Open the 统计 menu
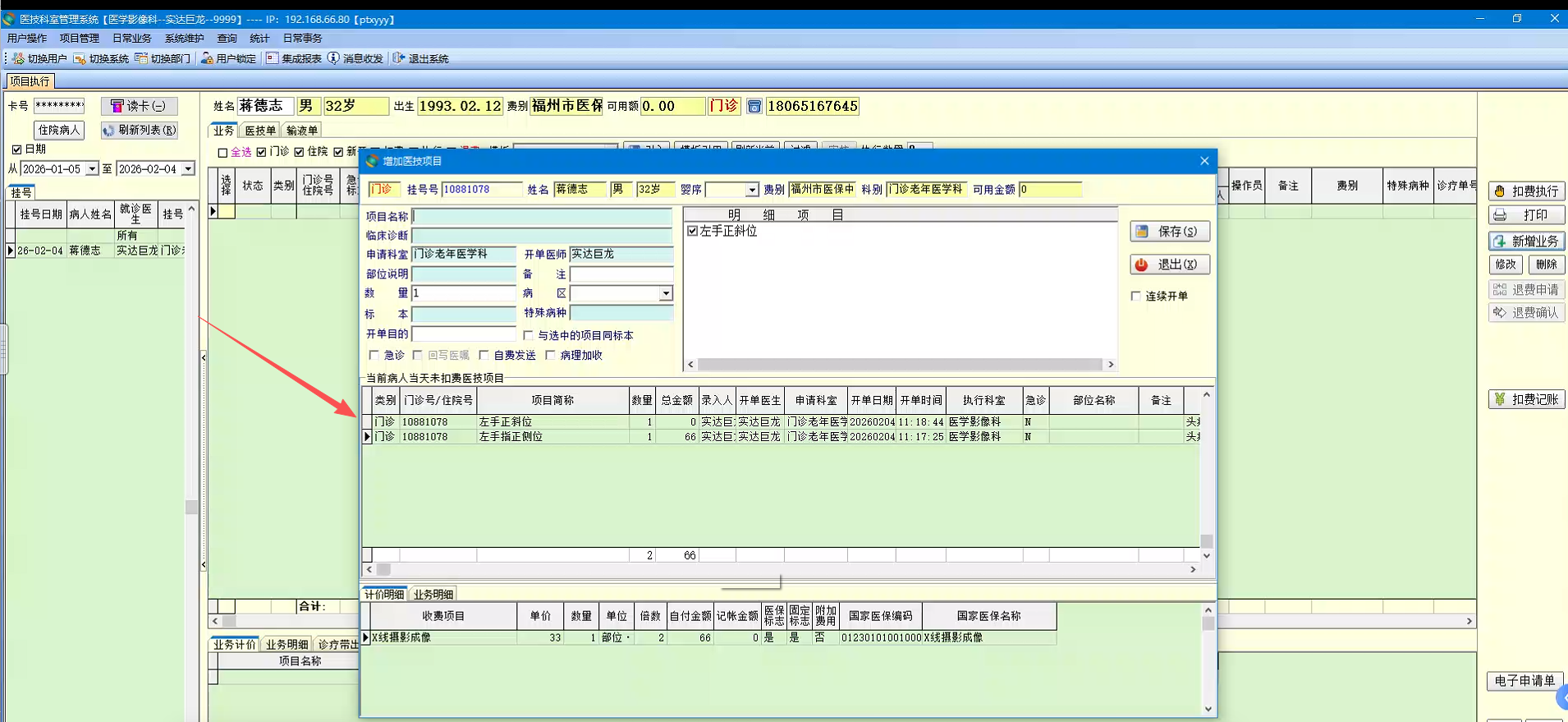The height and width of the screenshot is (722, 1568). pyautogui.click(x=259, y=39)
